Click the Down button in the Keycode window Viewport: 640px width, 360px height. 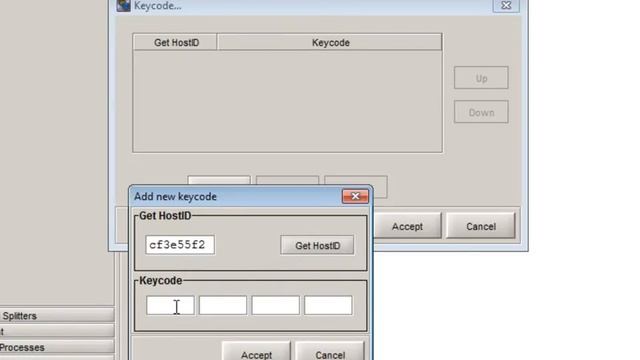tap(481, 112)
